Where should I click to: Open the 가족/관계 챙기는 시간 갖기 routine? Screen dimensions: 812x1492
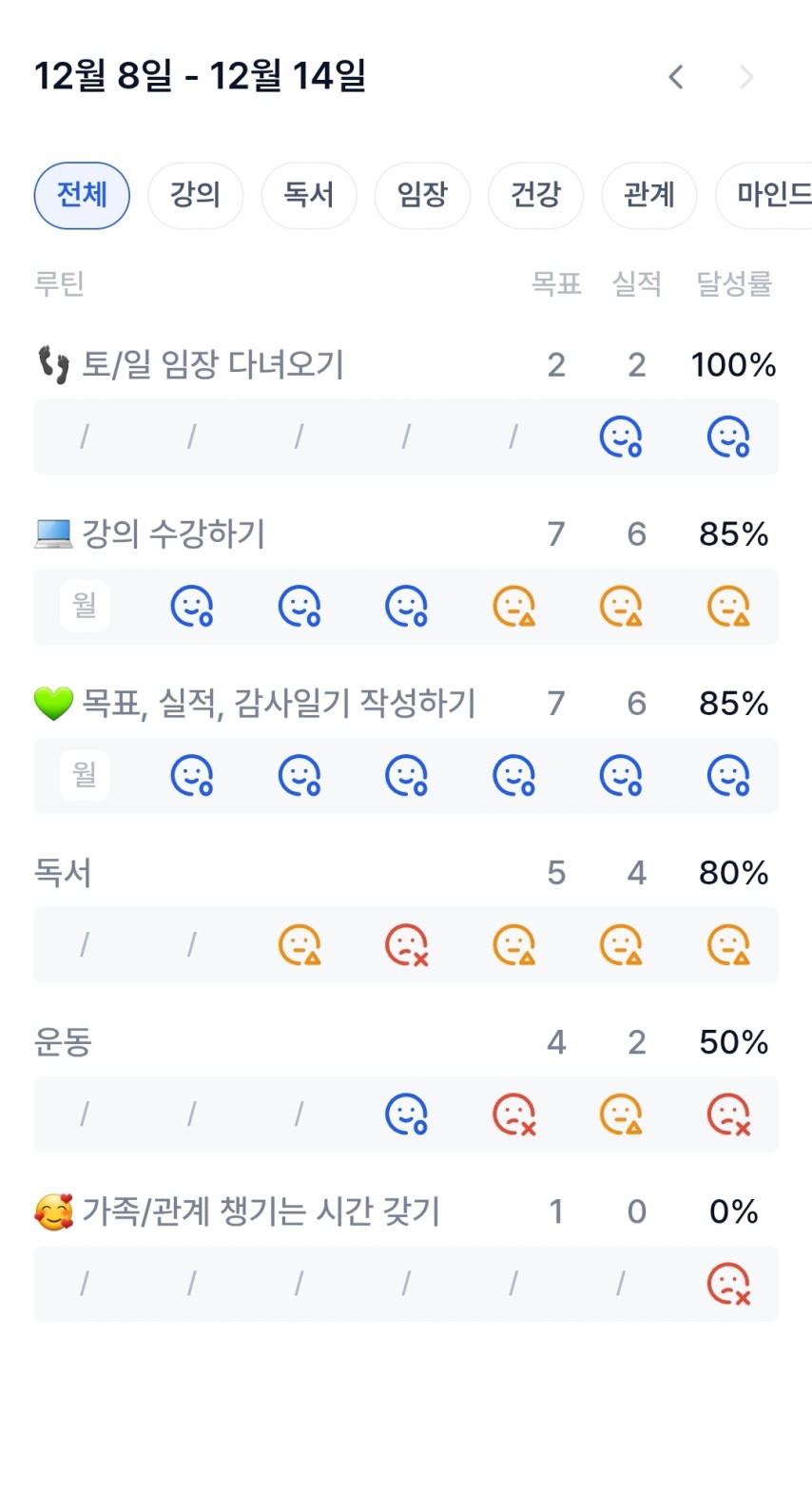click(x=261, y=1211)
